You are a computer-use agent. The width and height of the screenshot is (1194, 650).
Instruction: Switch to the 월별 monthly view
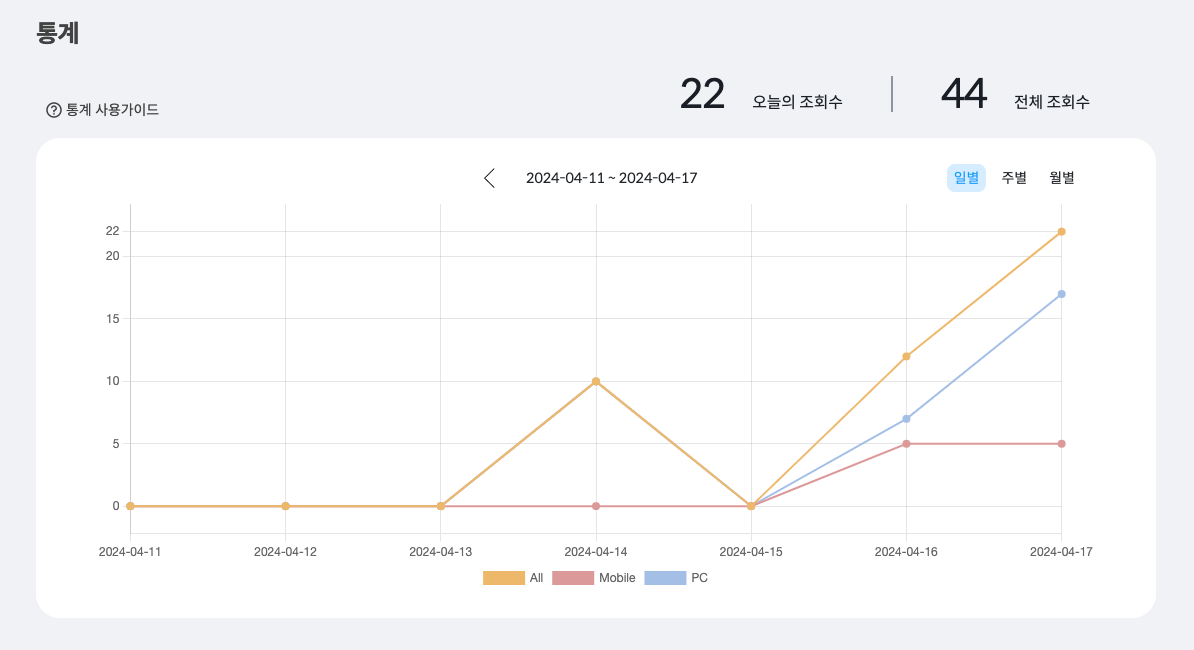coord(1062,178)
